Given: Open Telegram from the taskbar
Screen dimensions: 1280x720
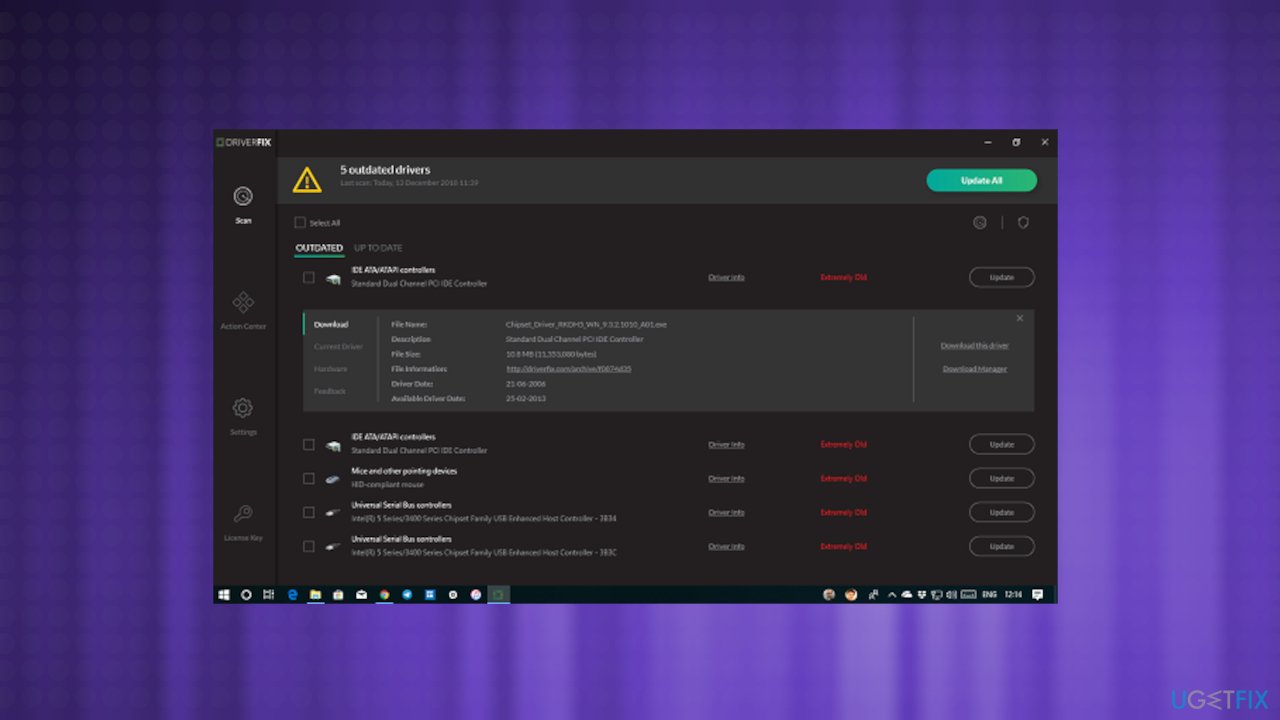Looking at the screenshot, I should coord(407,594).
